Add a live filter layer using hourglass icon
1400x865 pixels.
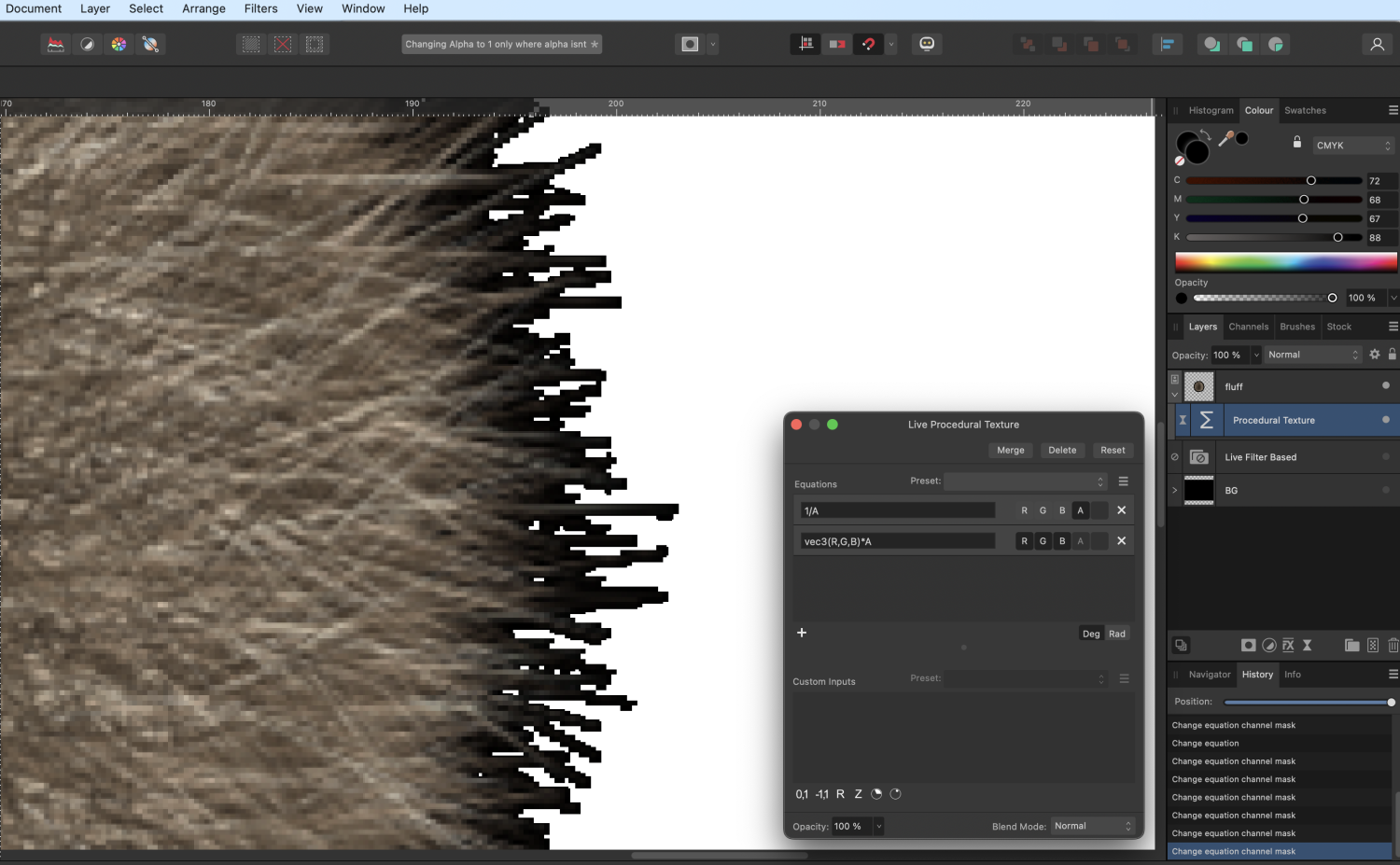1307,645
